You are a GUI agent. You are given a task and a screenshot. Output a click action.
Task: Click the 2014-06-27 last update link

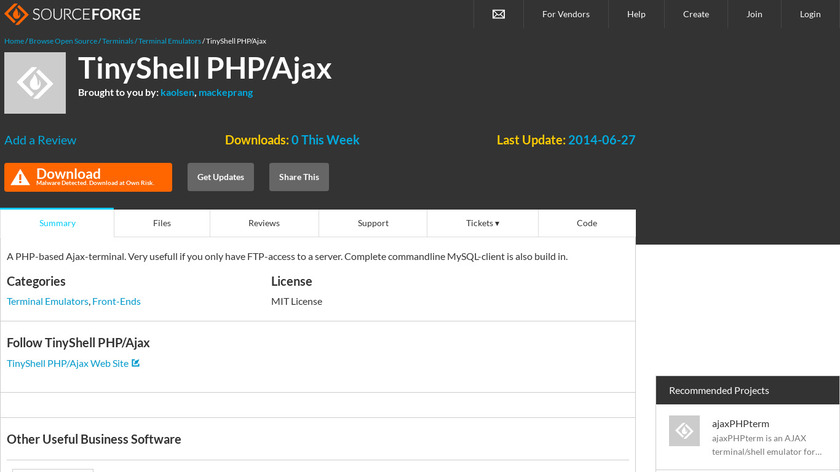point(602,140)
